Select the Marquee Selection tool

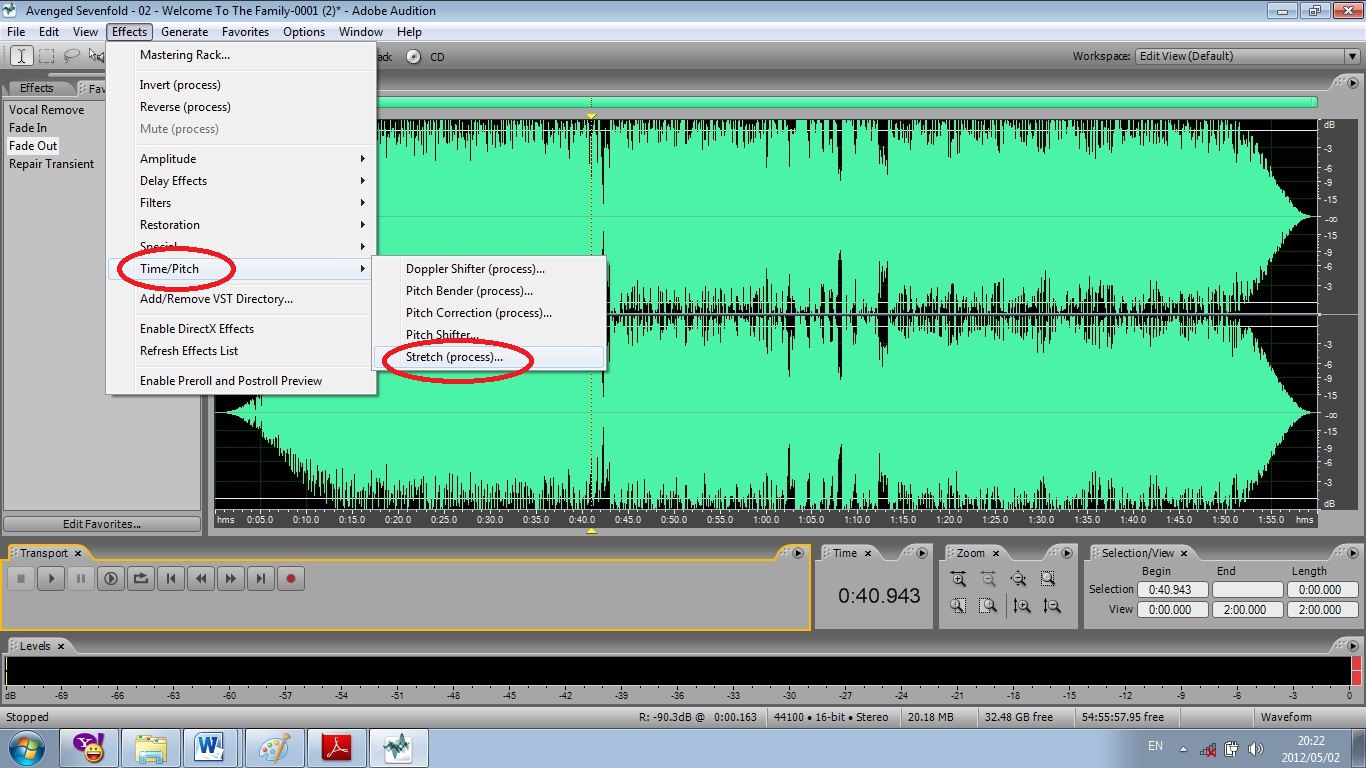(x=46, y=56)
